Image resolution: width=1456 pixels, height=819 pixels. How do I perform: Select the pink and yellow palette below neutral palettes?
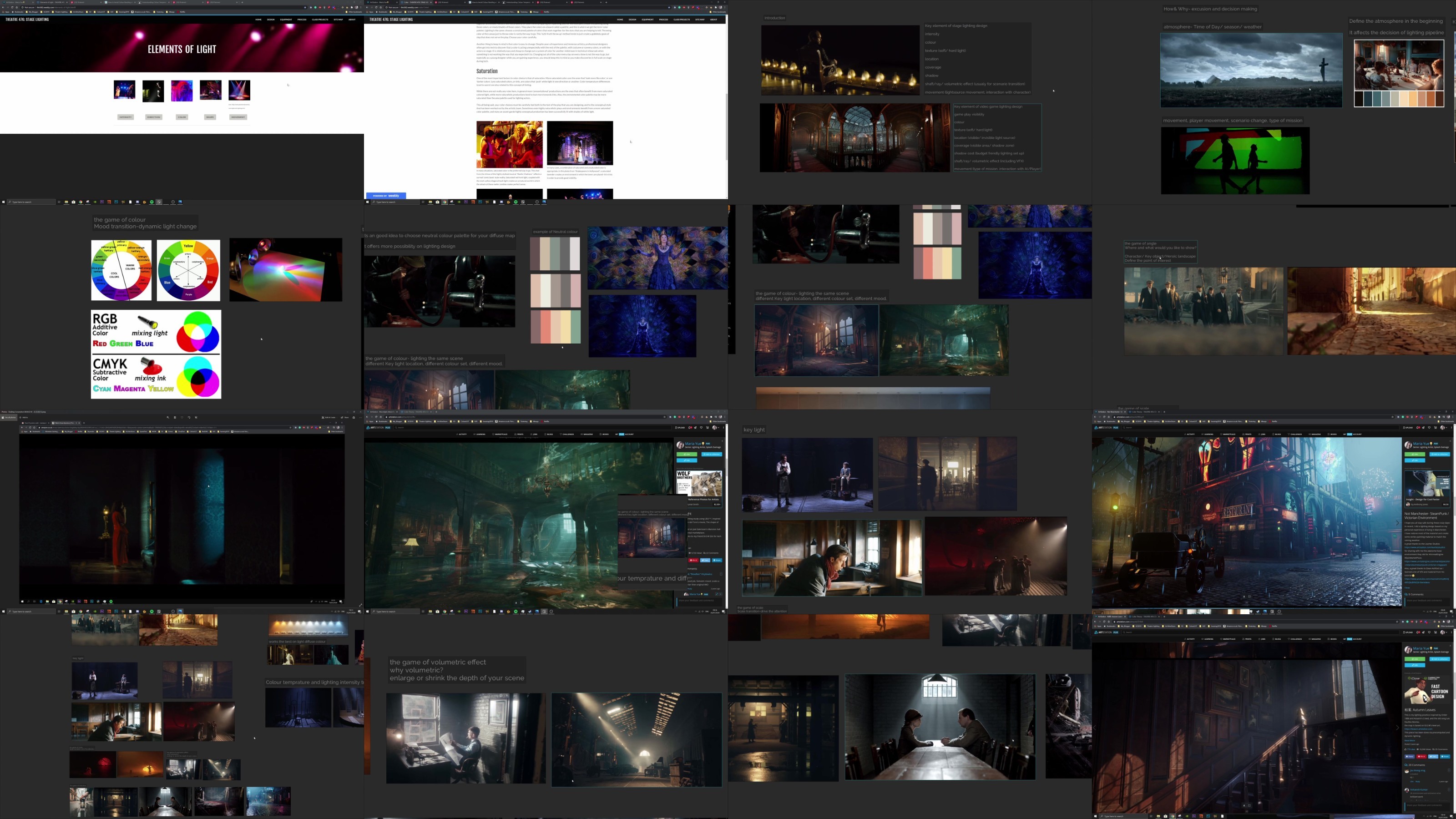(x=556, y=327)
